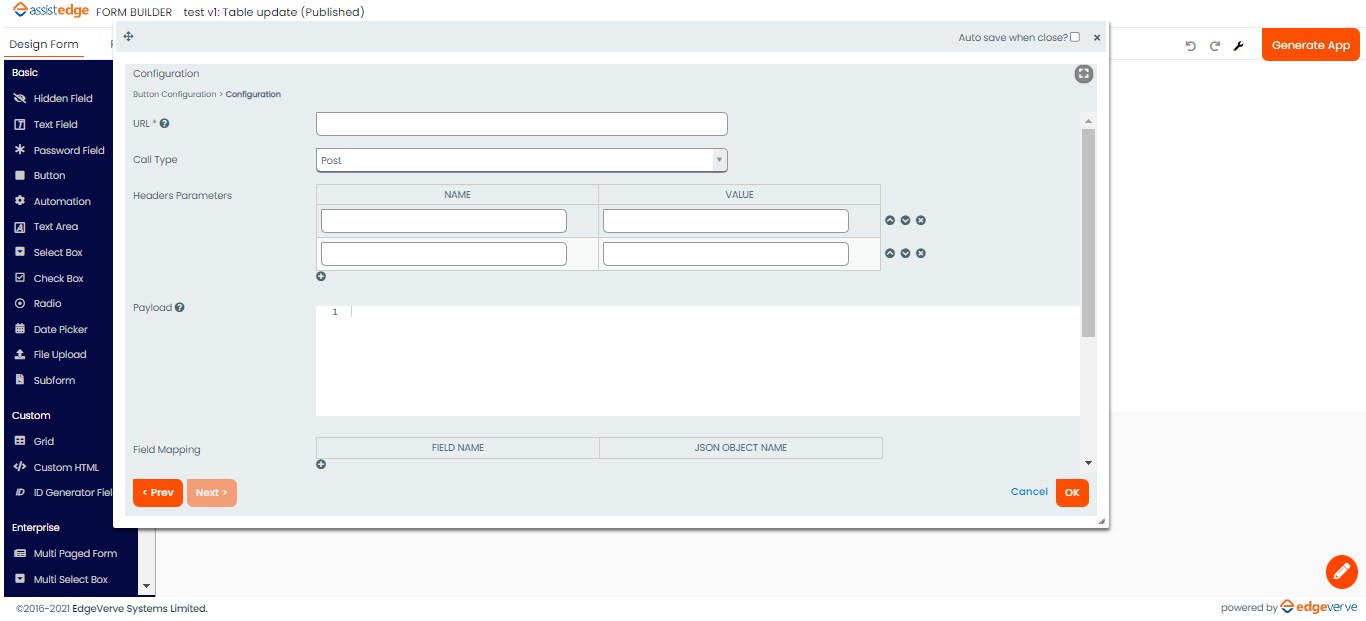Open the wrench settings icon

(x=1238, y=46)
